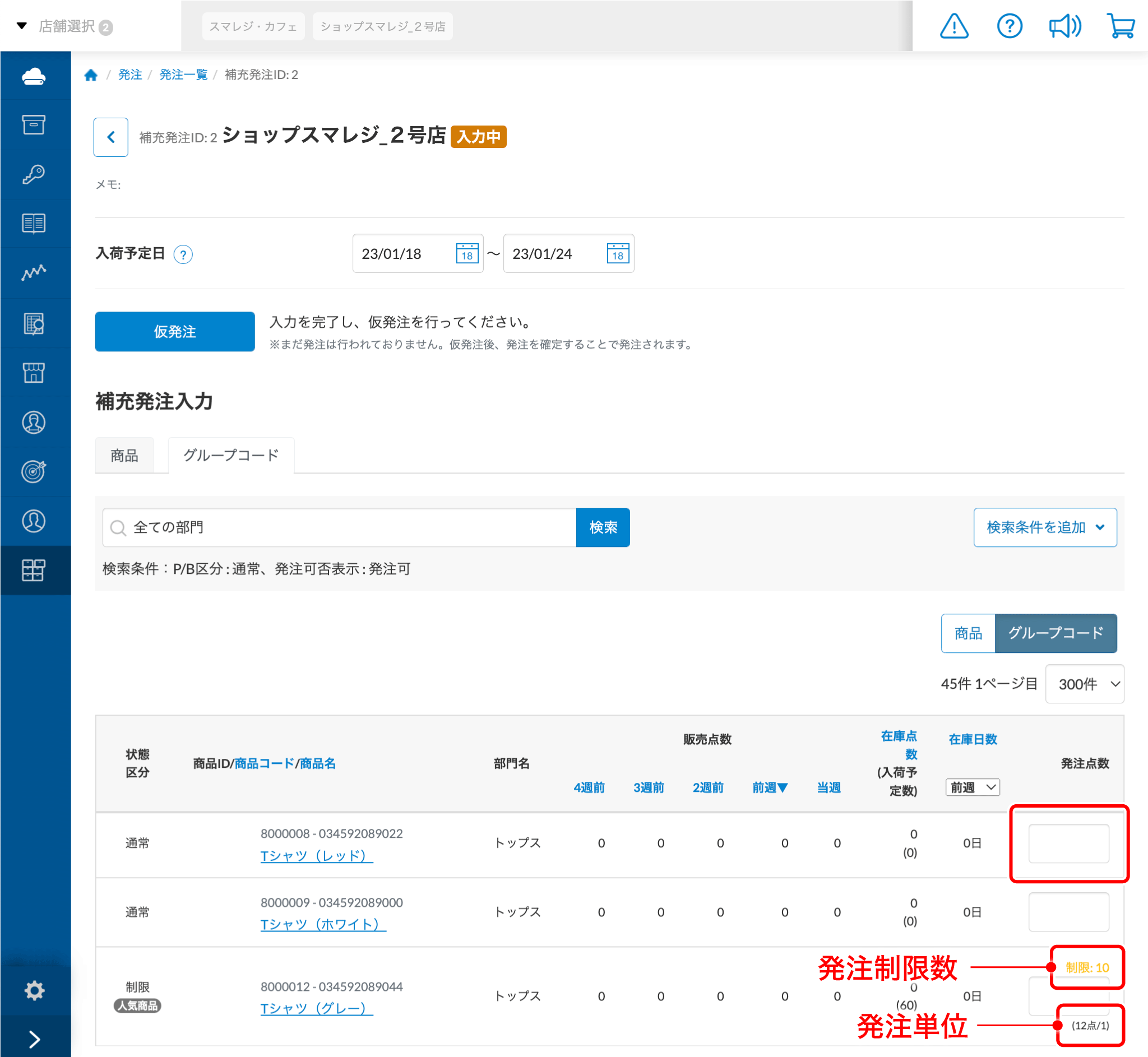Open the settings gear in sidebar
This screenshot has height=1057, width=1148.
34,990
